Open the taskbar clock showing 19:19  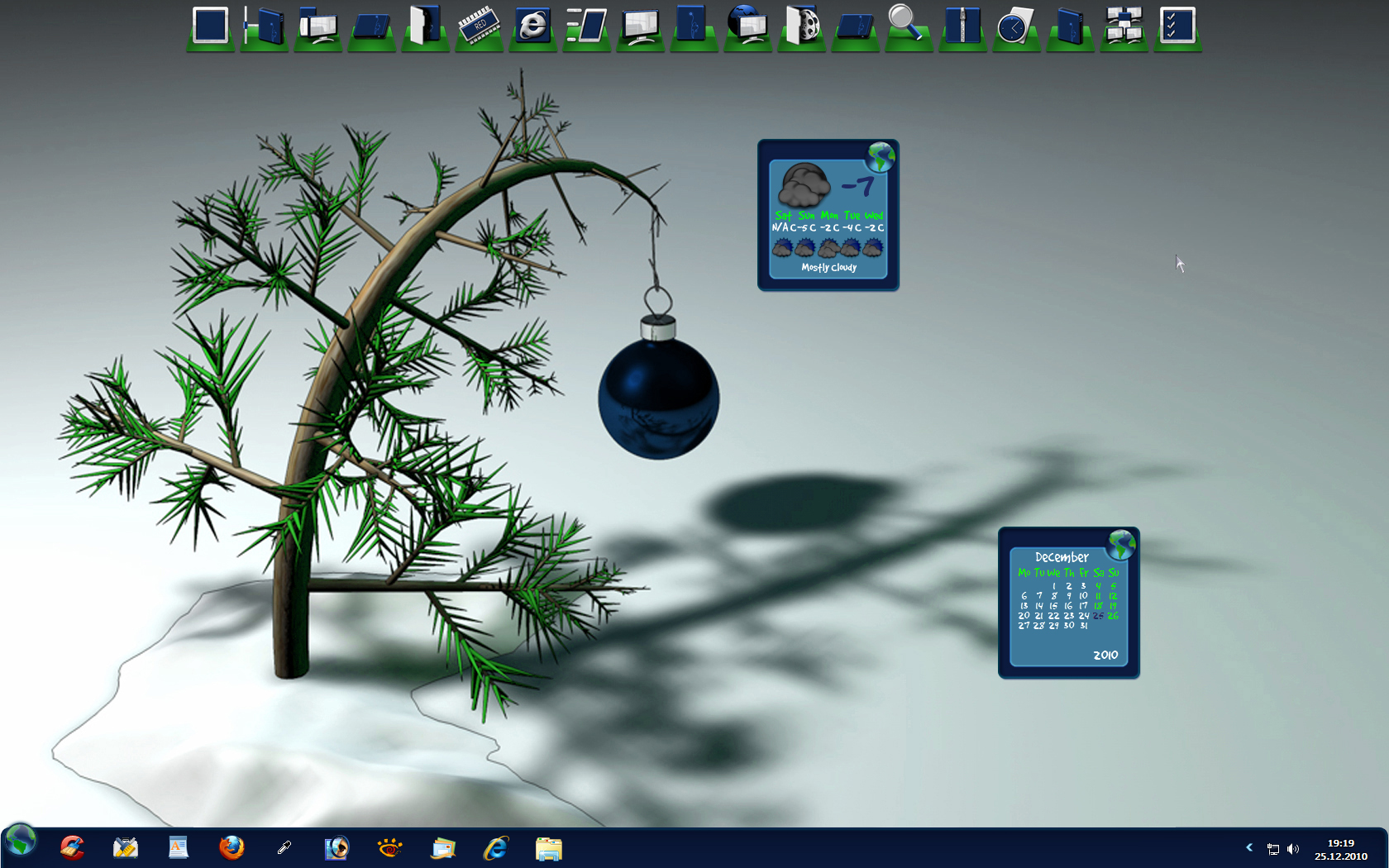click(x=1341, y=843)
